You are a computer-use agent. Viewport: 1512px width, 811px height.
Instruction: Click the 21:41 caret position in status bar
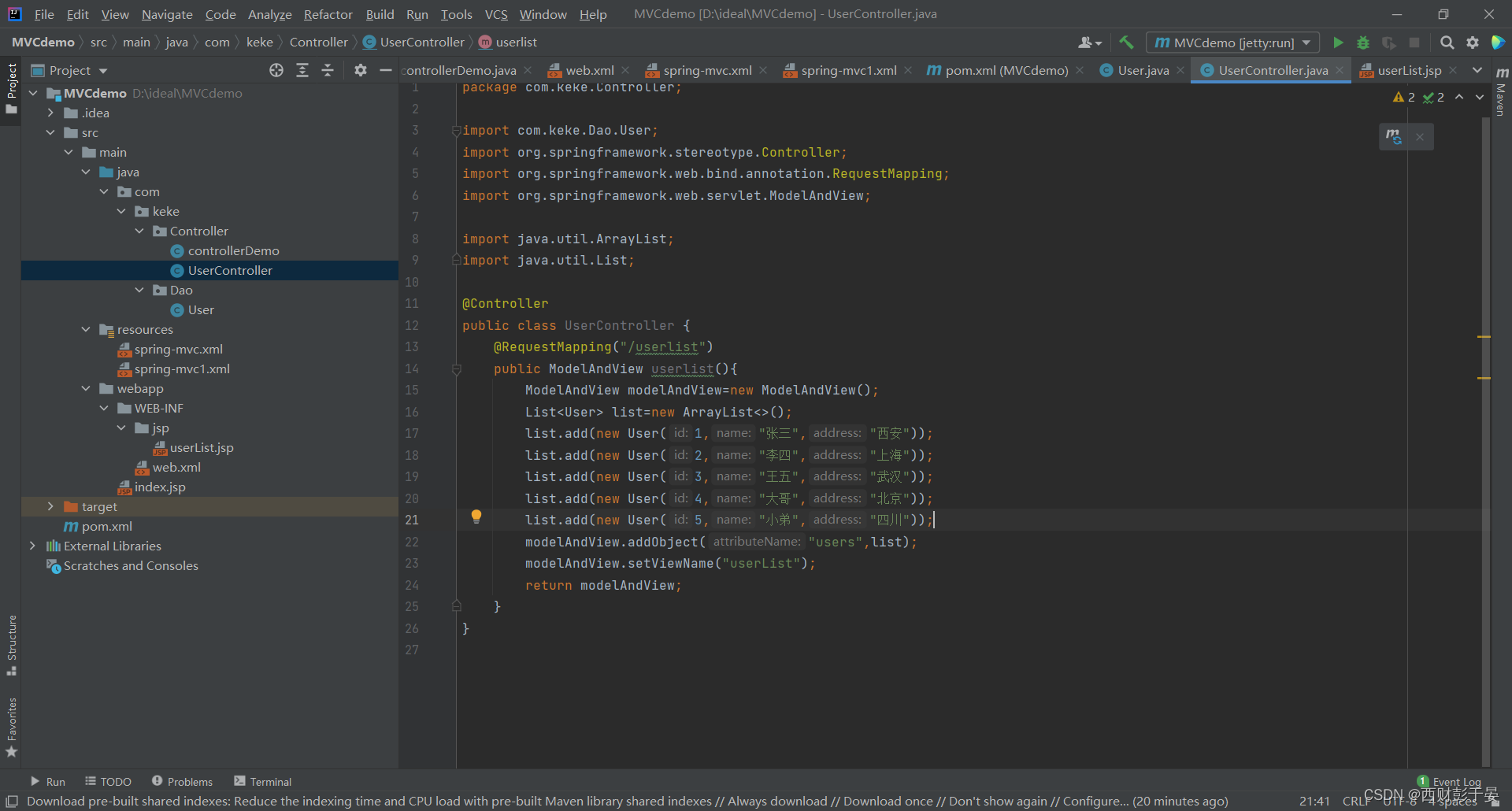coord(1314,801)
